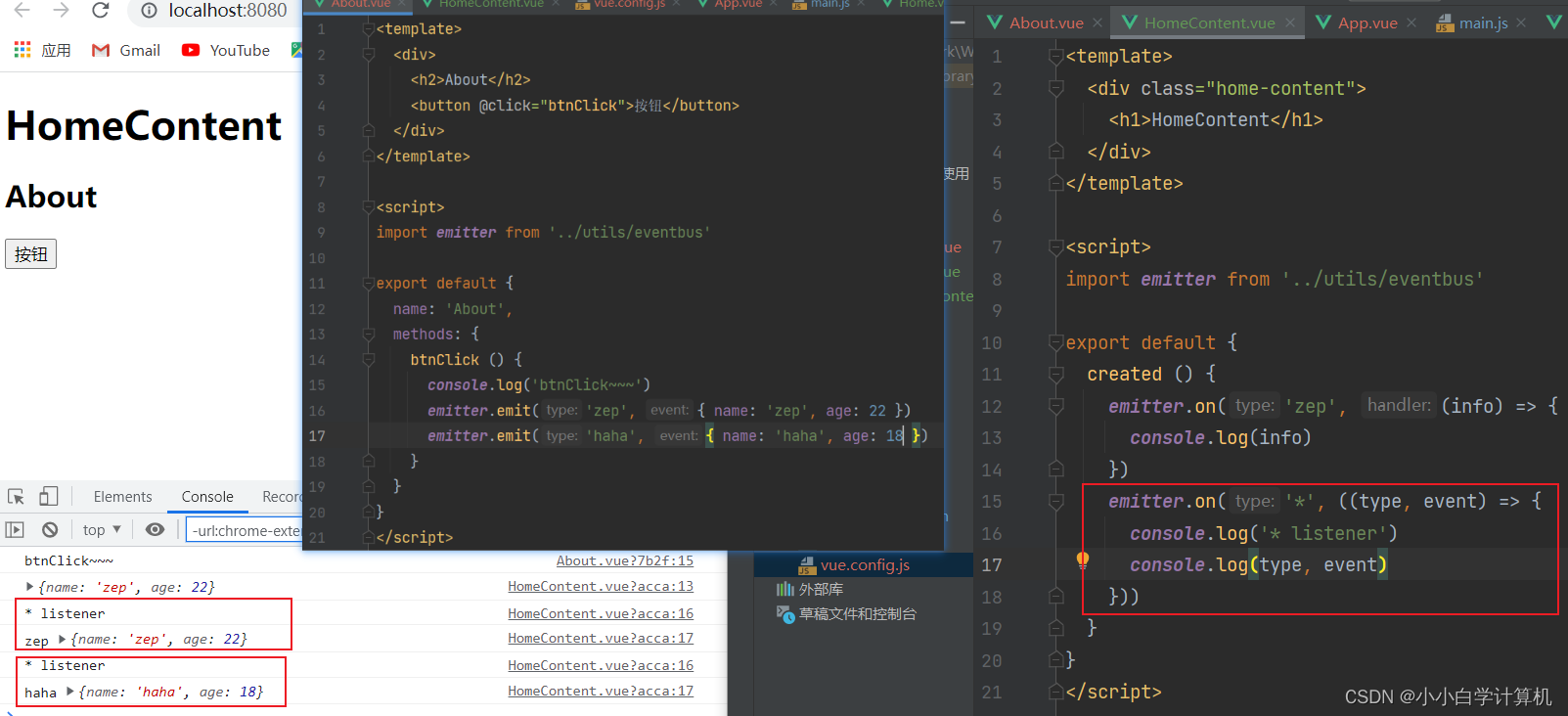
Task: Toggle the live expression eye icon
Action: tap(155, 529)
